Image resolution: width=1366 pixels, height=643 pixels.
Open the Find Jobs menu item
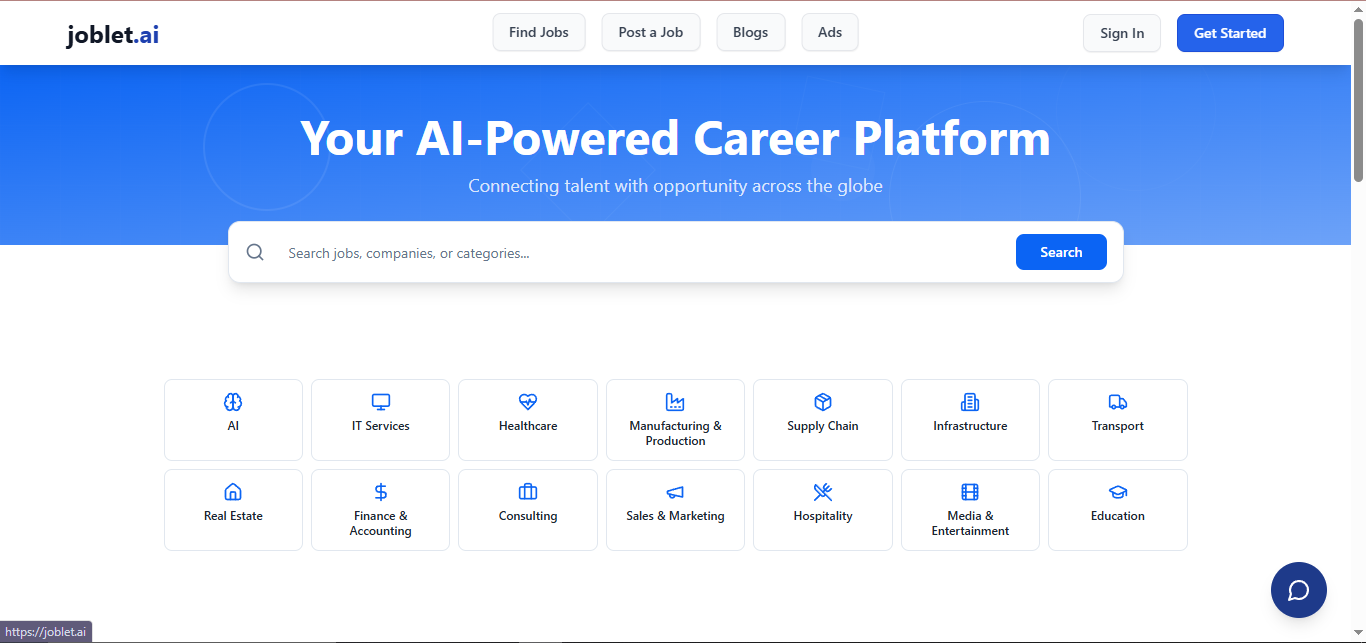click(539, 32)
